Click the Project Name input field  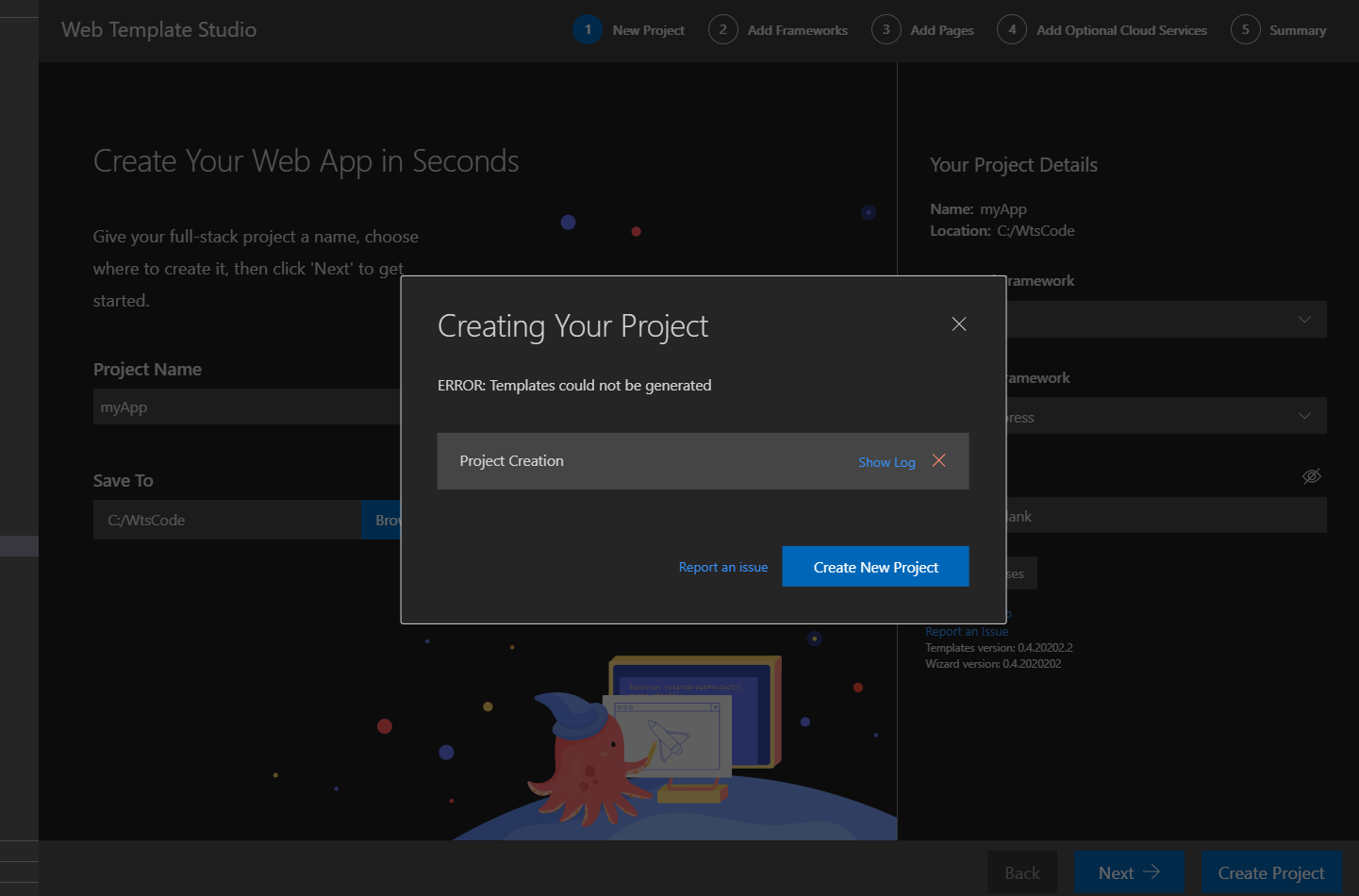(x=247, y=407)
